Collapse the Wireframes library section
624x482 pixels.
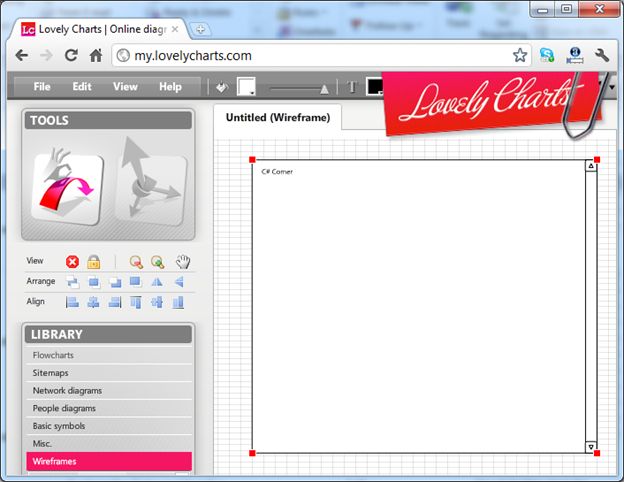click(x=109, y=461)
